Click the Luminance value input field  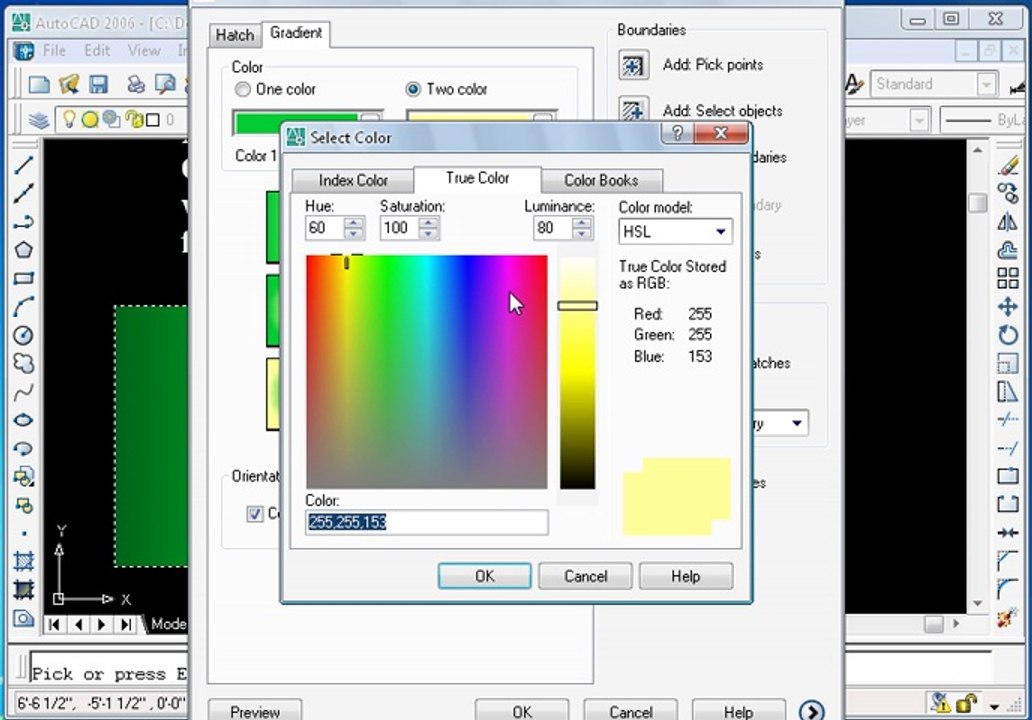click(x=553, y=228)
